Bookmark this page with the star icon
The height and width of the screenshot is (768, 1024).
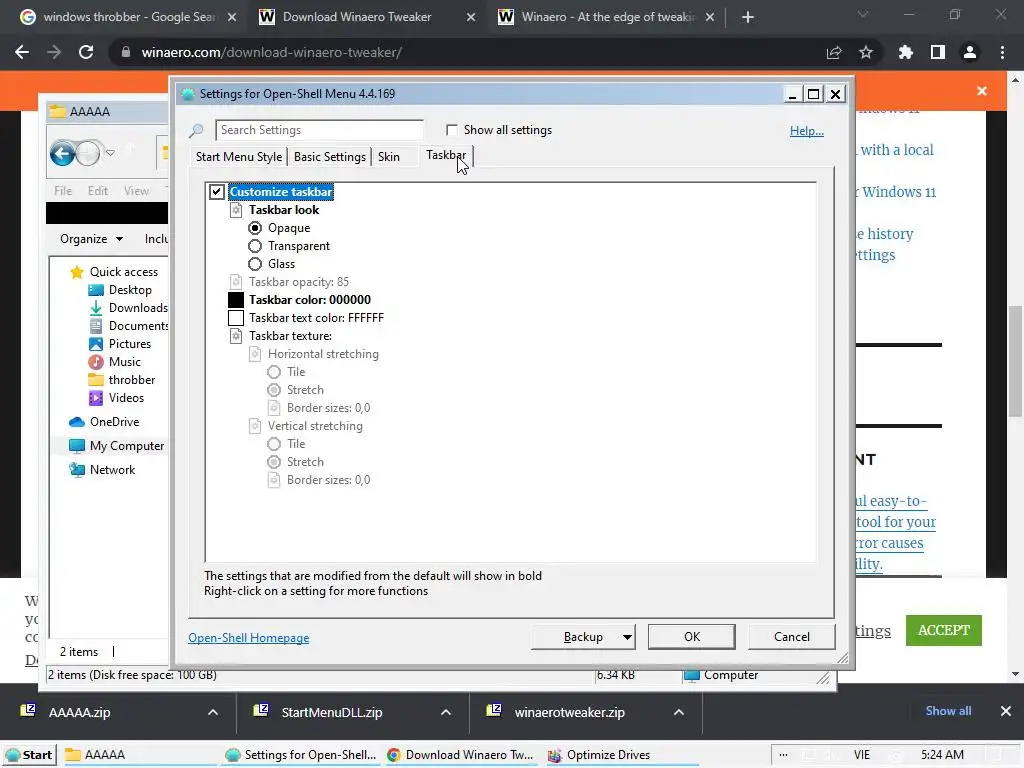click(866, 52)
